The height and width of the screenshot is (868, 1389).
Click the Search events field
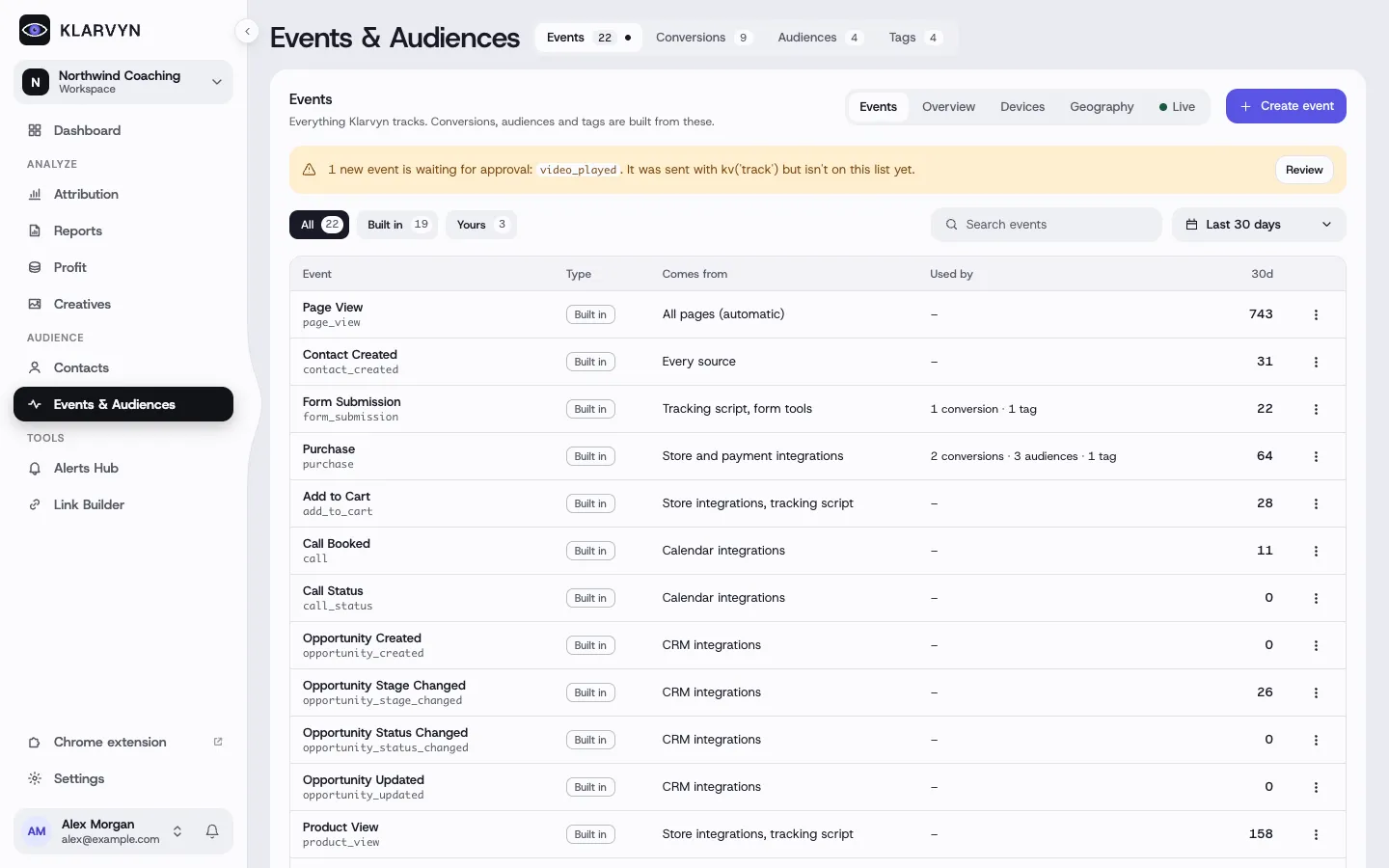(x=1047, y=225)
